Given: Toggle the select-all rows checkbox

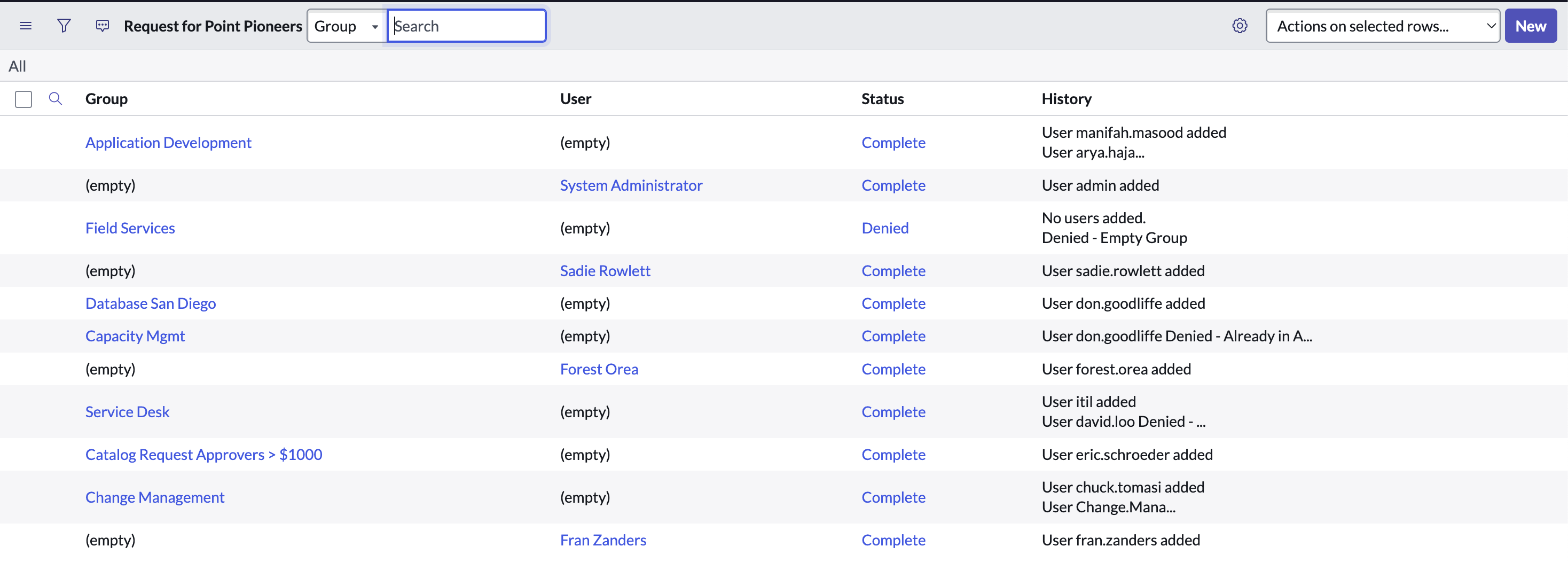Looking at the screenshot, I should pyautogui.click(x=23, y=99).
